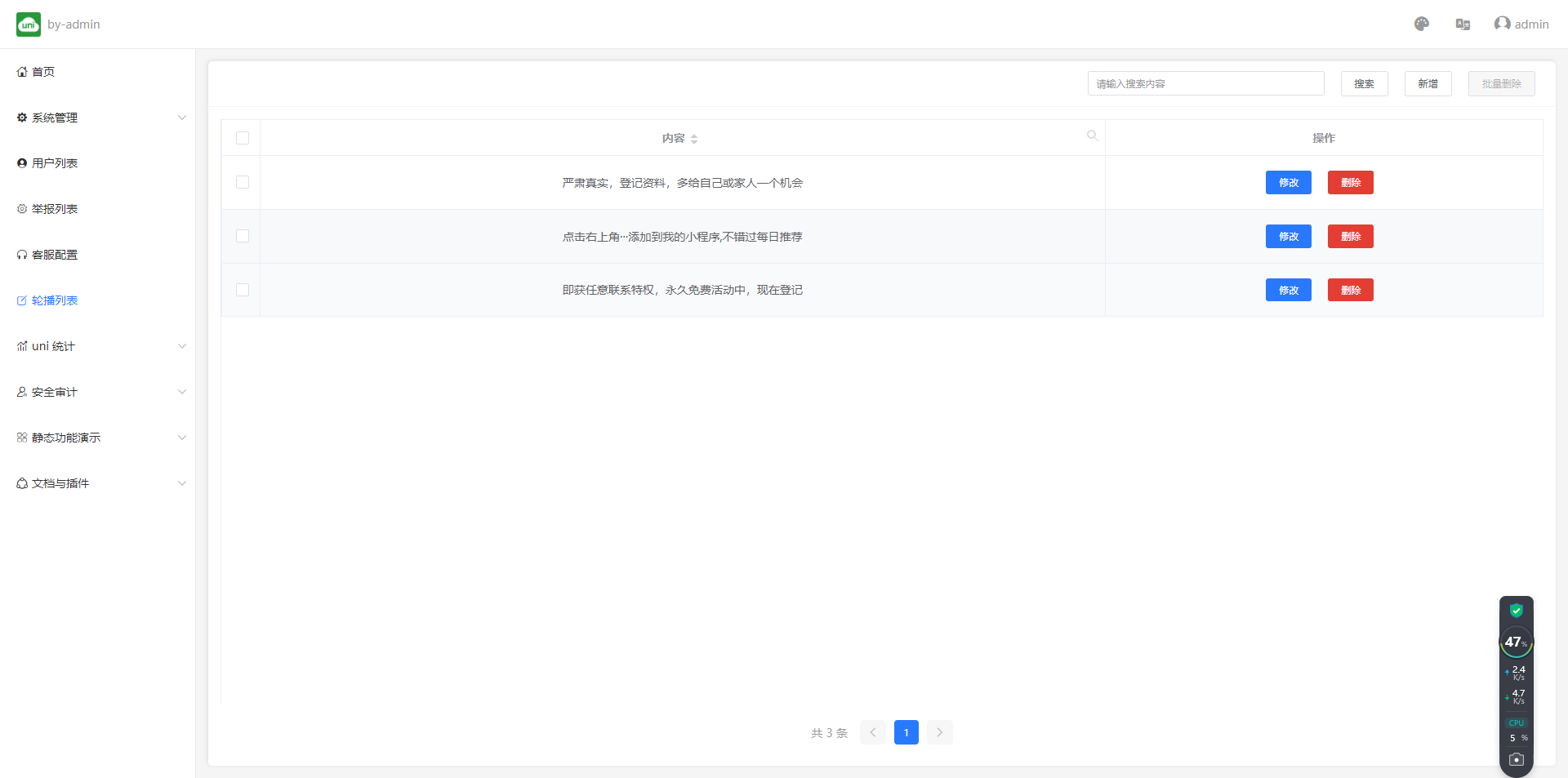Image resolution: width=1568 pixels, height=778 pixels.
Task: Click the person icon beside 用户列表
Action: [x=22, y=163]
